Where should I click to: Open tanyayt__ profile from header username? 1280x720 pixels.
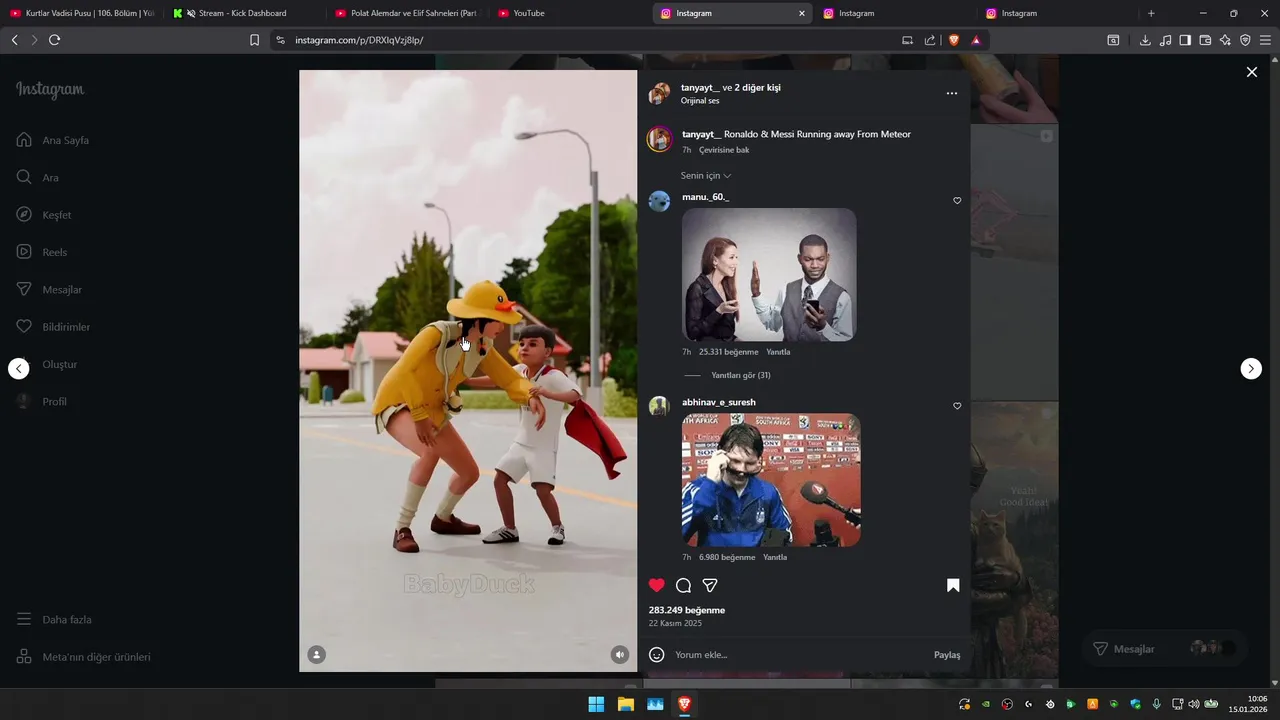(x=700, y=87)
